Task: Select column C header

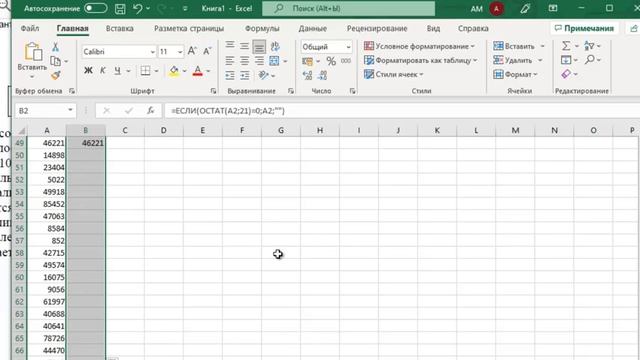Action: tap(124, 131)
